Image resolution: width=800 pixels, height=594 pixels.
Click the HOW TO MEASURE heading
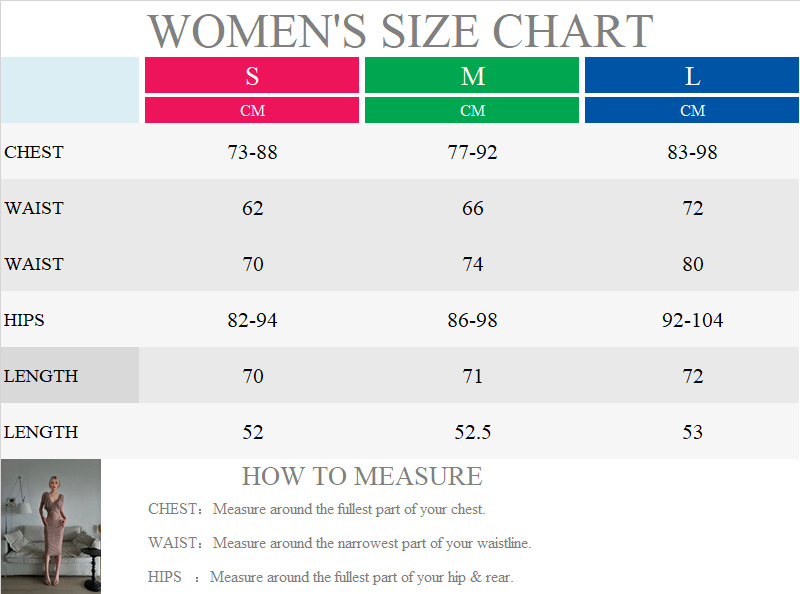[x=362, y=476]
